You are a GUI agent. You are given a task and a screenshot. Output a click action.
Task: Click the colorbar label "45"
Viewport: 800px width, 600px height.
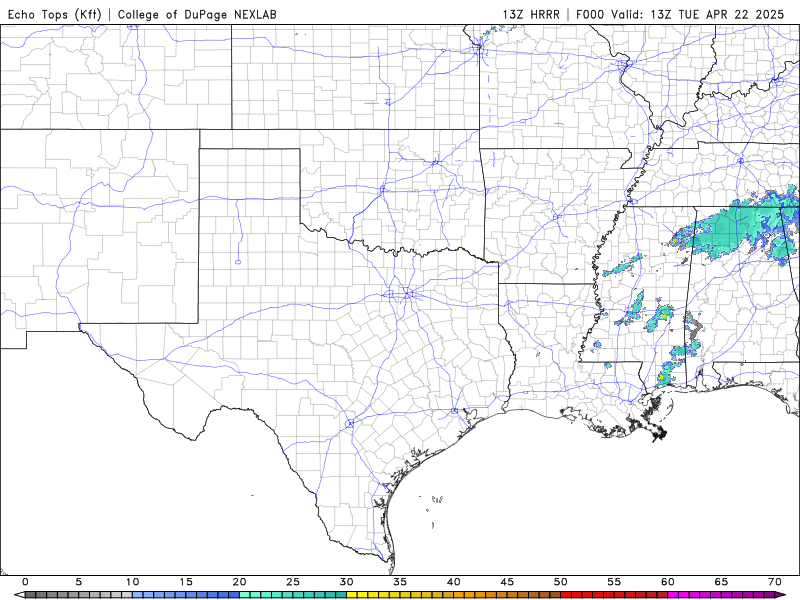coord(507,582)
